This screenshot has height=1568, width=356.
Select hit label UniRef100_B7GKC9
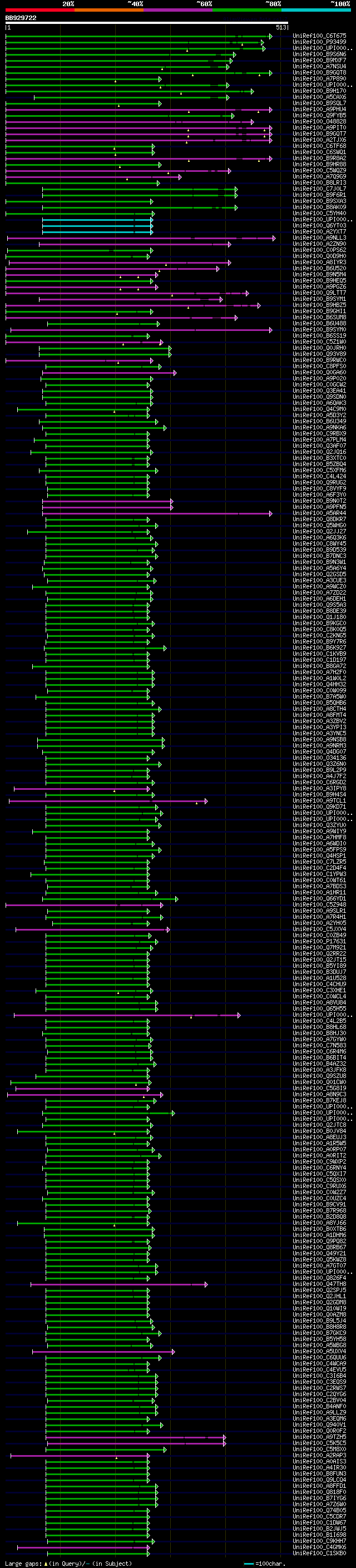click(319, 1334)
